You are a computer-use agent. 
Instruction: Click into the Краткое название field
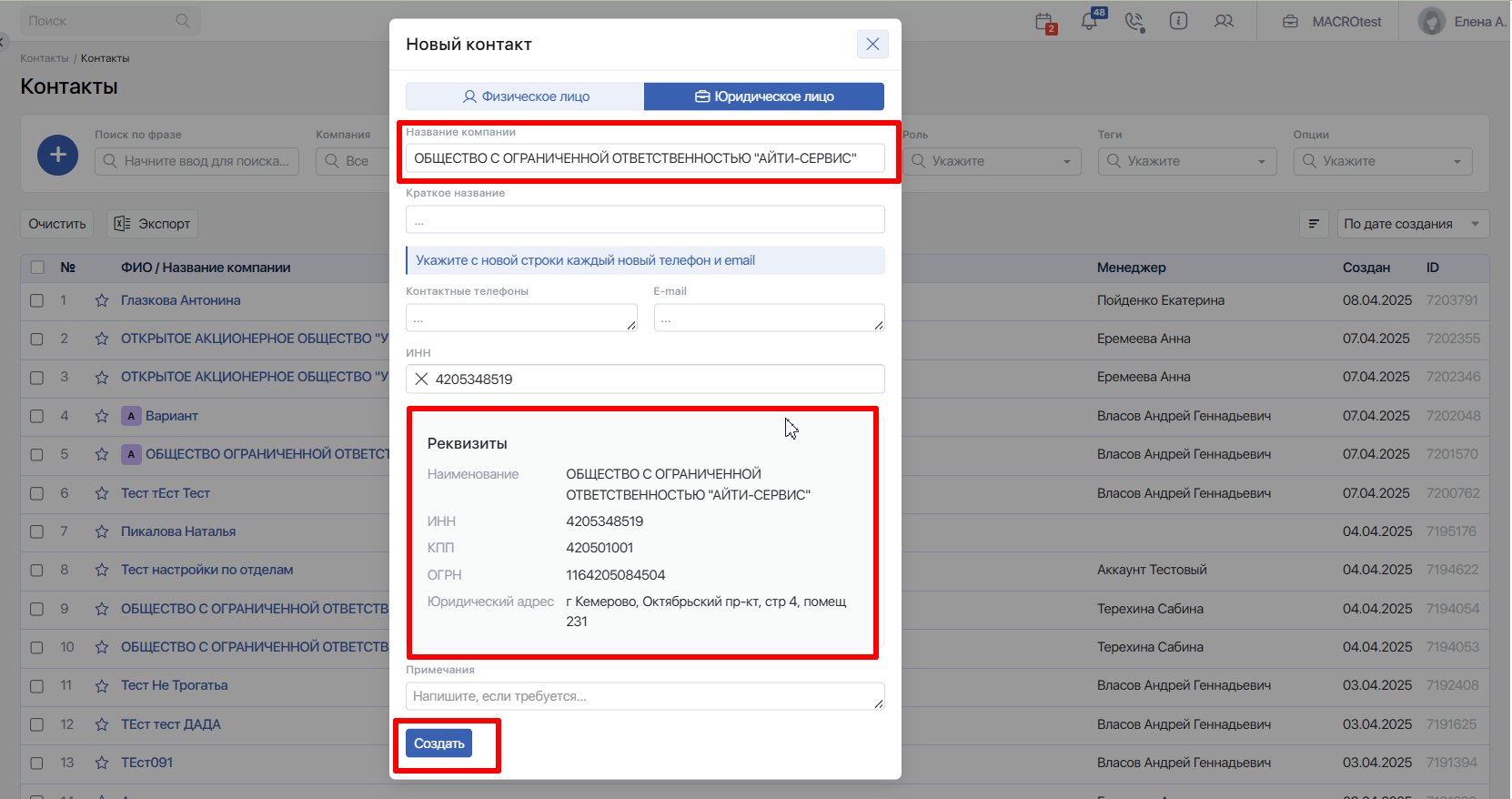(645, 219)
